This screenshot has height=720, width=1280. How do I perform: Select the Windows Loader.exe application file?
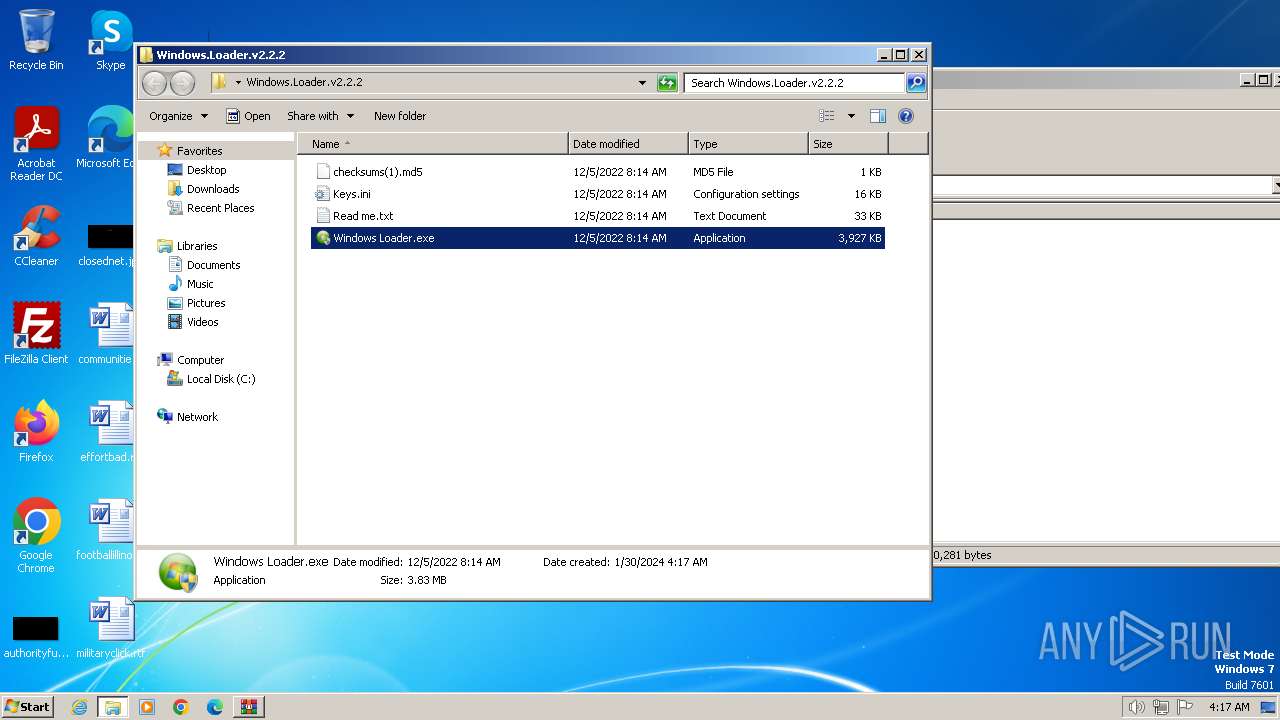[598, 238]
